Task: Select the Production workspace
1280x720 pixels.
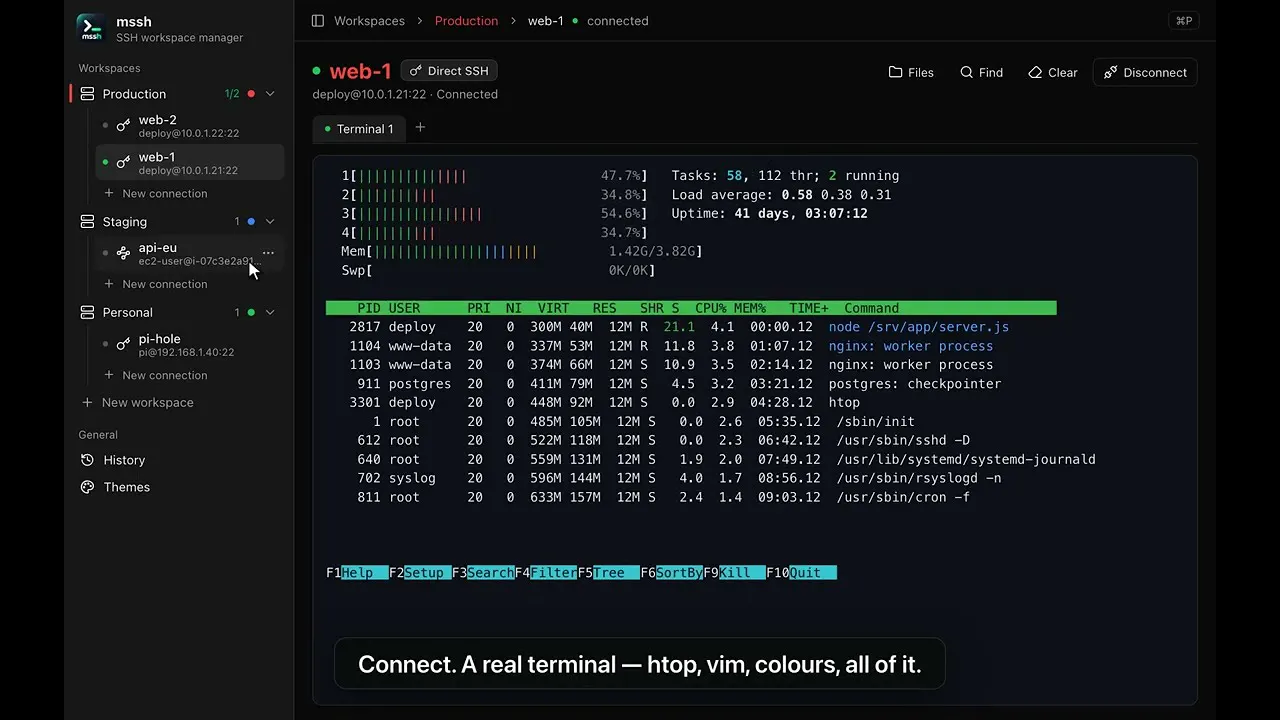Action: click(x=134, y=94)
